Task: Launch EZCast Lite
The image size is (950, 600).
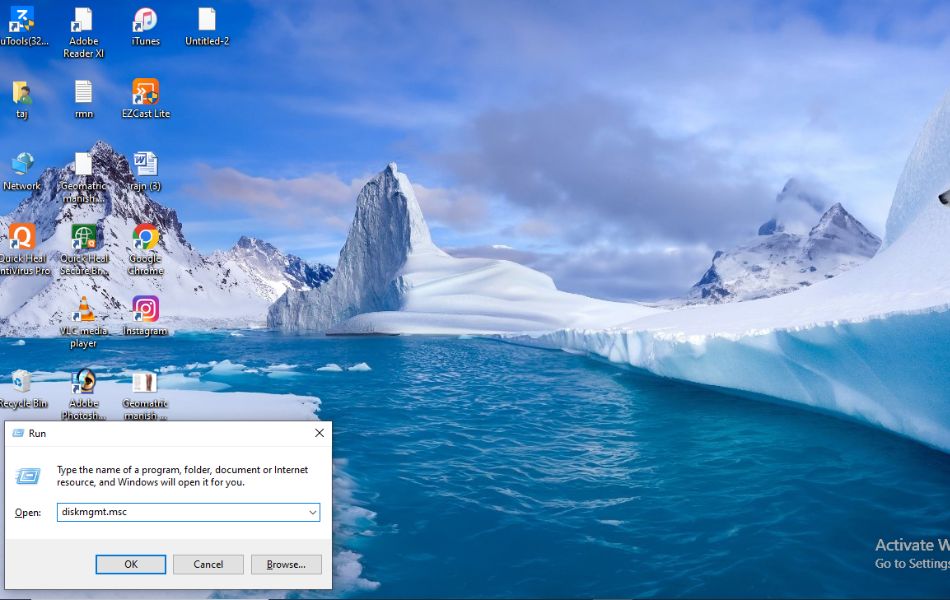Action: [144, 96]
